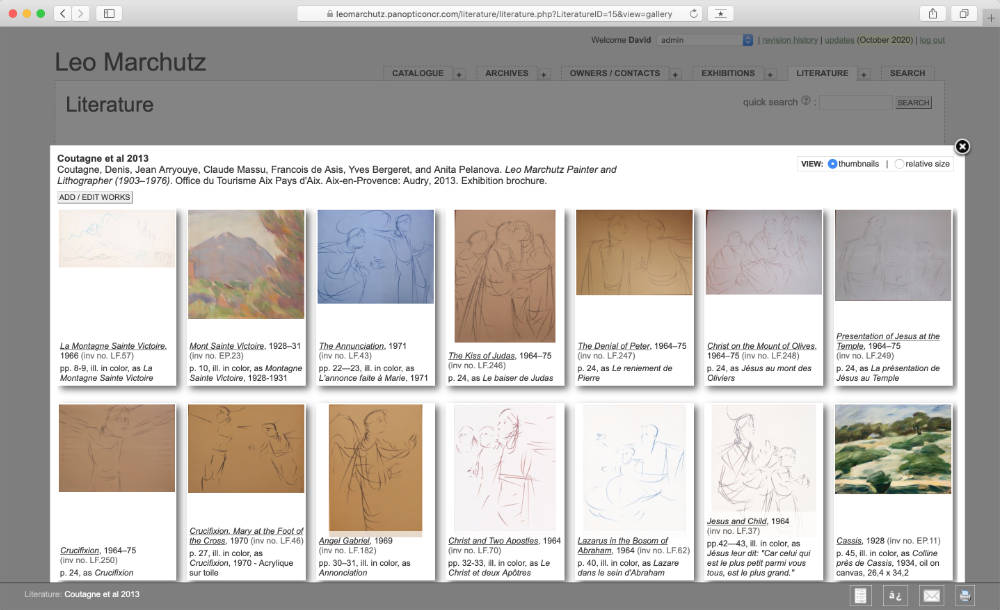Click the blue Annunciation drawing thumbnail

[376, 257]
